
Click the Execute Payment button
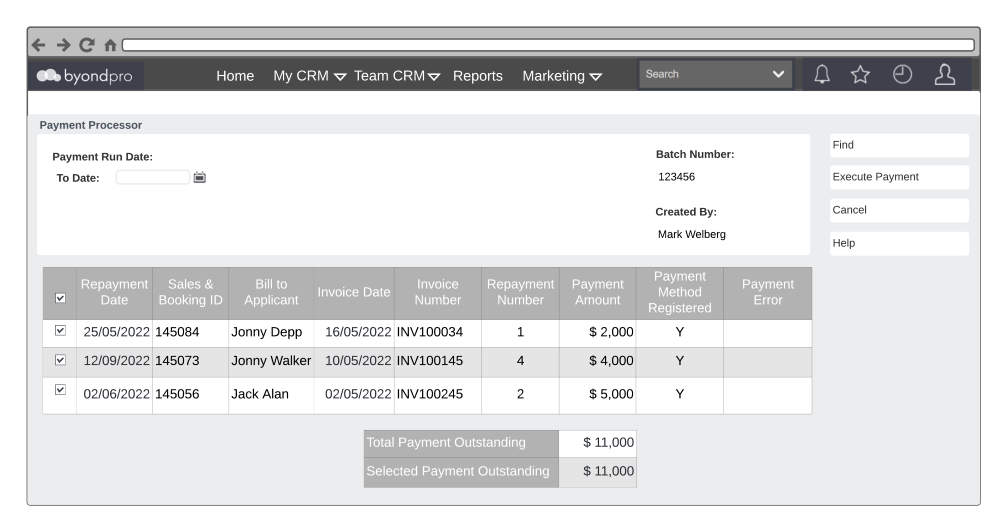(x=898, y=177)
